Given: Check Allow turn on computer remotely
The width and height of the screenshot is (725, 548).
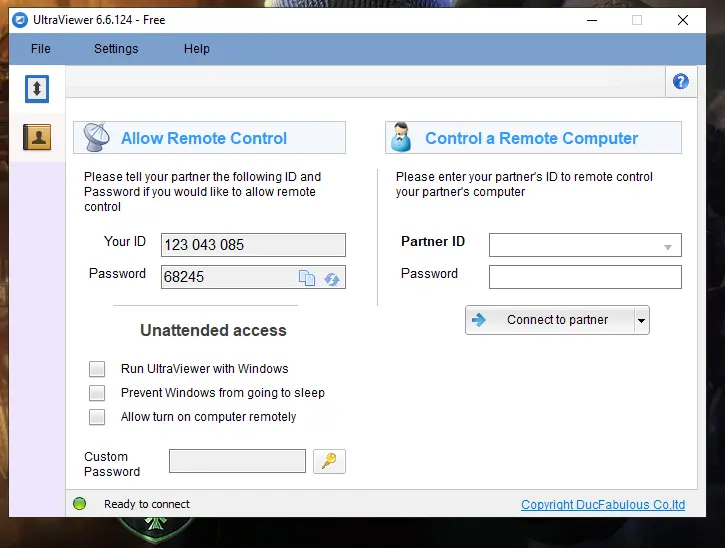Looking at the screenshot, I should 97,417.
